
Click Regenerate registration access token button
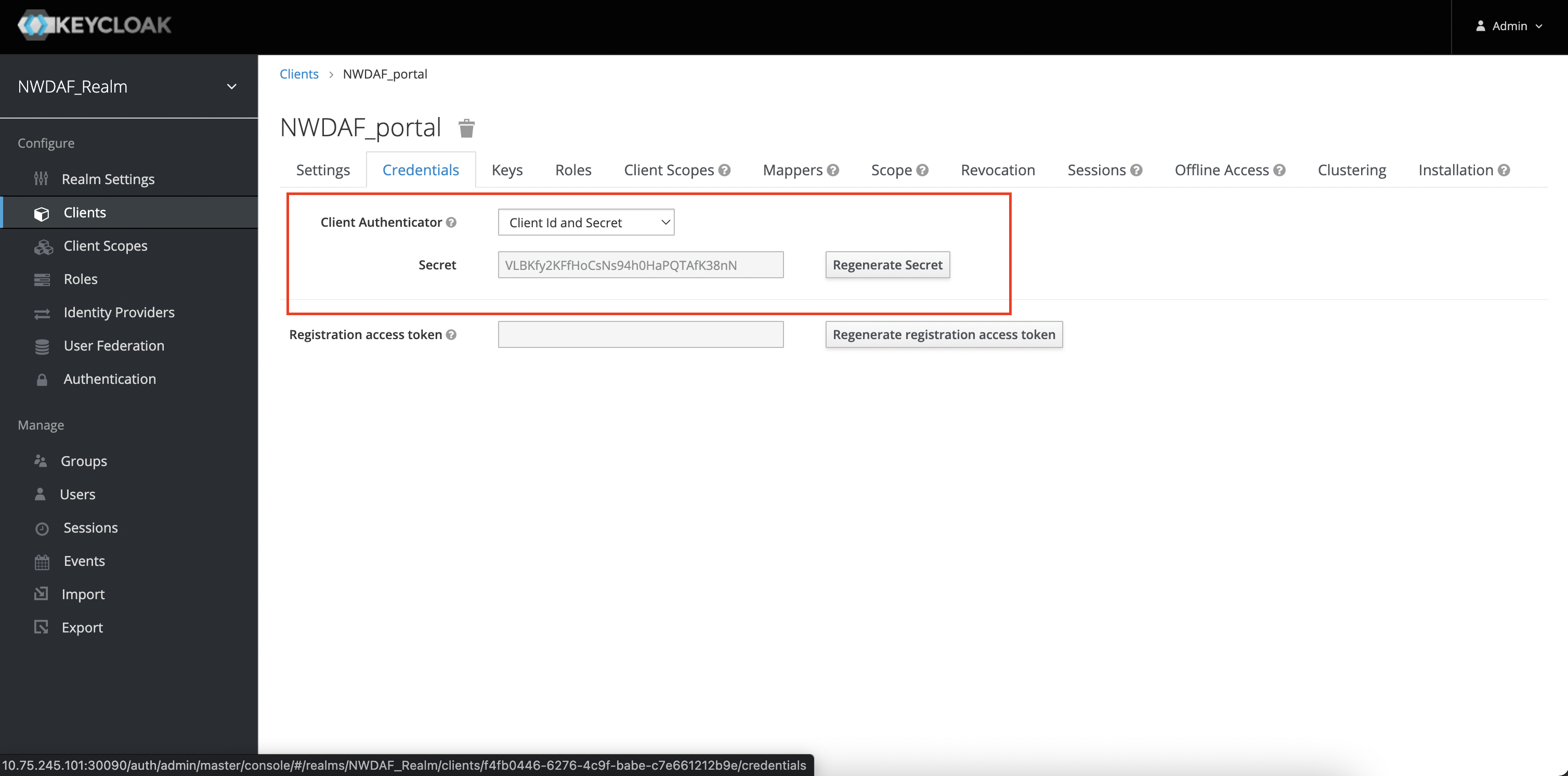[944, 334]
